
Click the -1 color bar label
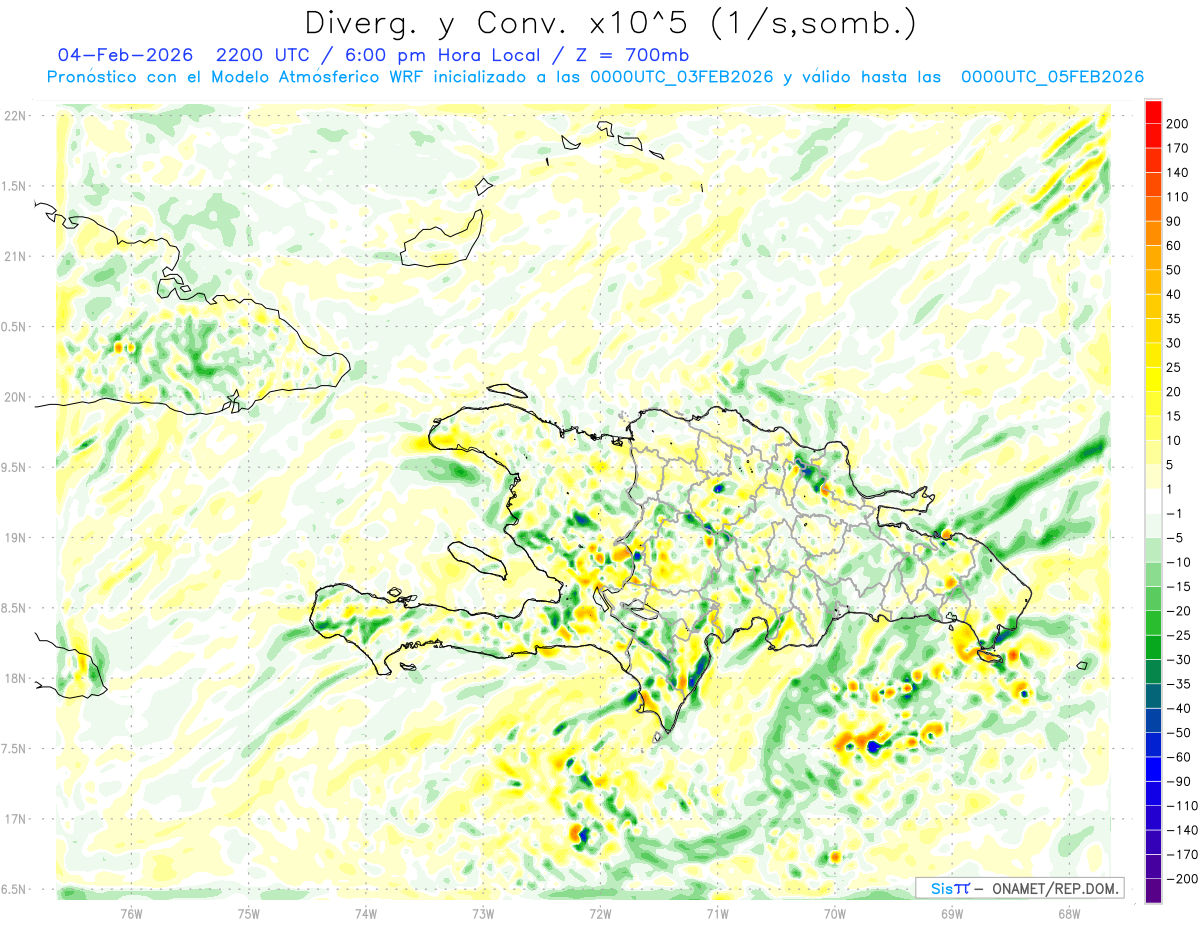(x=1174, y=514)
